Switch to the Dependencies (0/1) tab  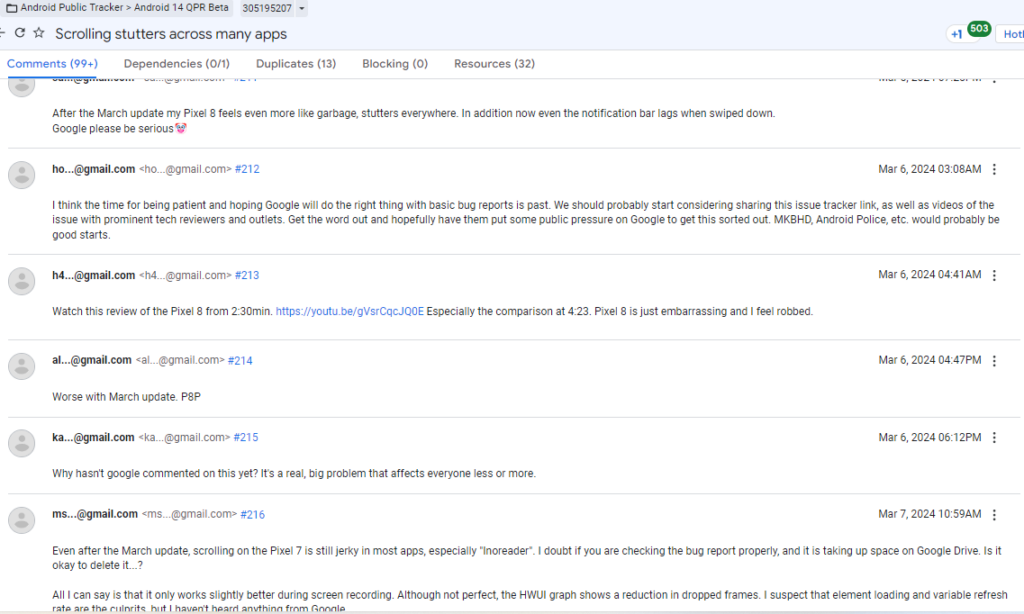(x=177, y=63)
